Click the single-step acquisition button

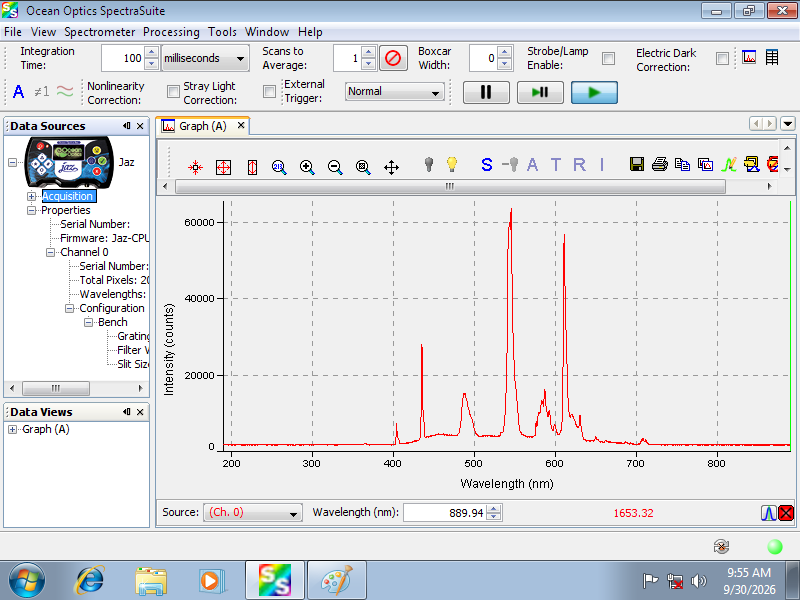click(x=540, y=92)
